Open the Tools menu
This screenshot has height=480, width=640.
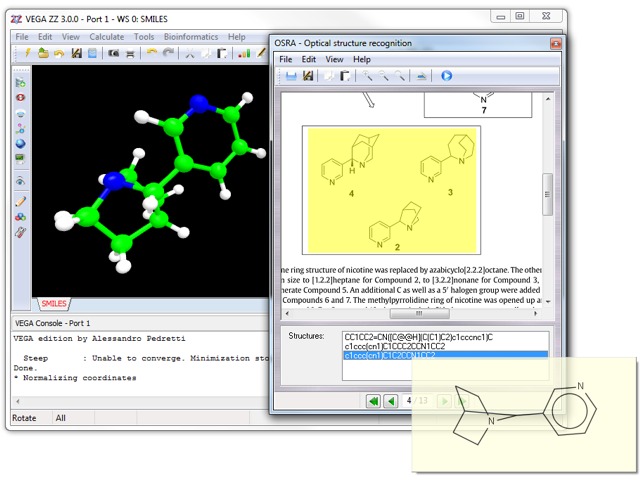point(144,37)
